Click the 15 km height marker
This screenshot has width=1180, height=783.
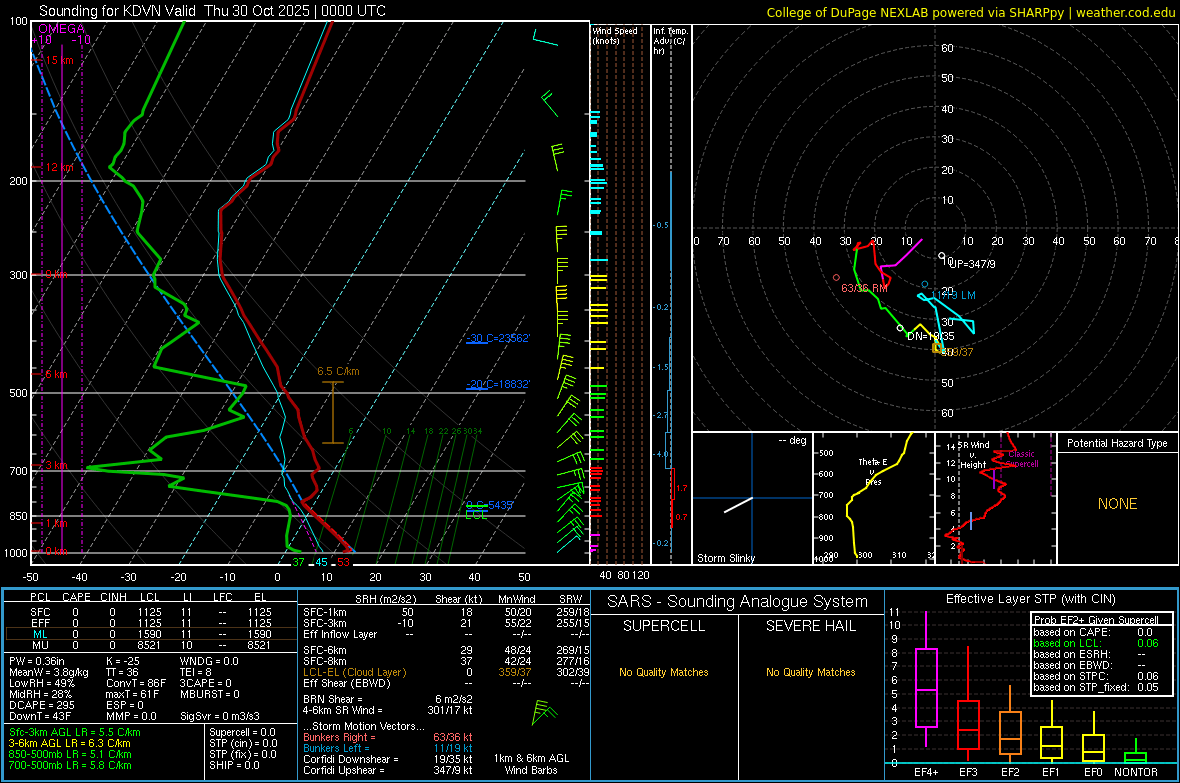[x=59, y=60]
